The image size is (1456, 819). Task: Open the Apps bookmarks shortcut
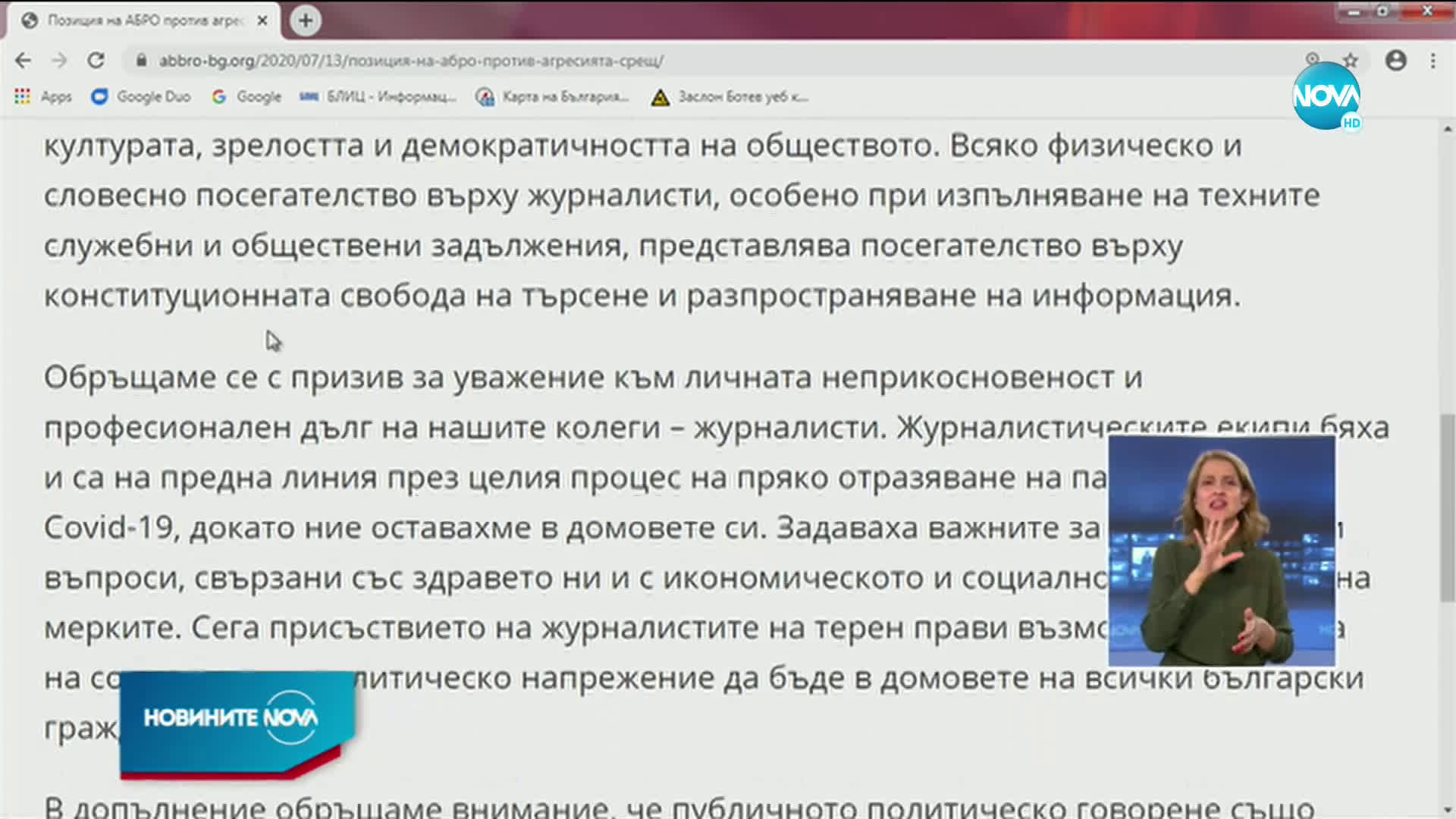(x=43, y=97)
